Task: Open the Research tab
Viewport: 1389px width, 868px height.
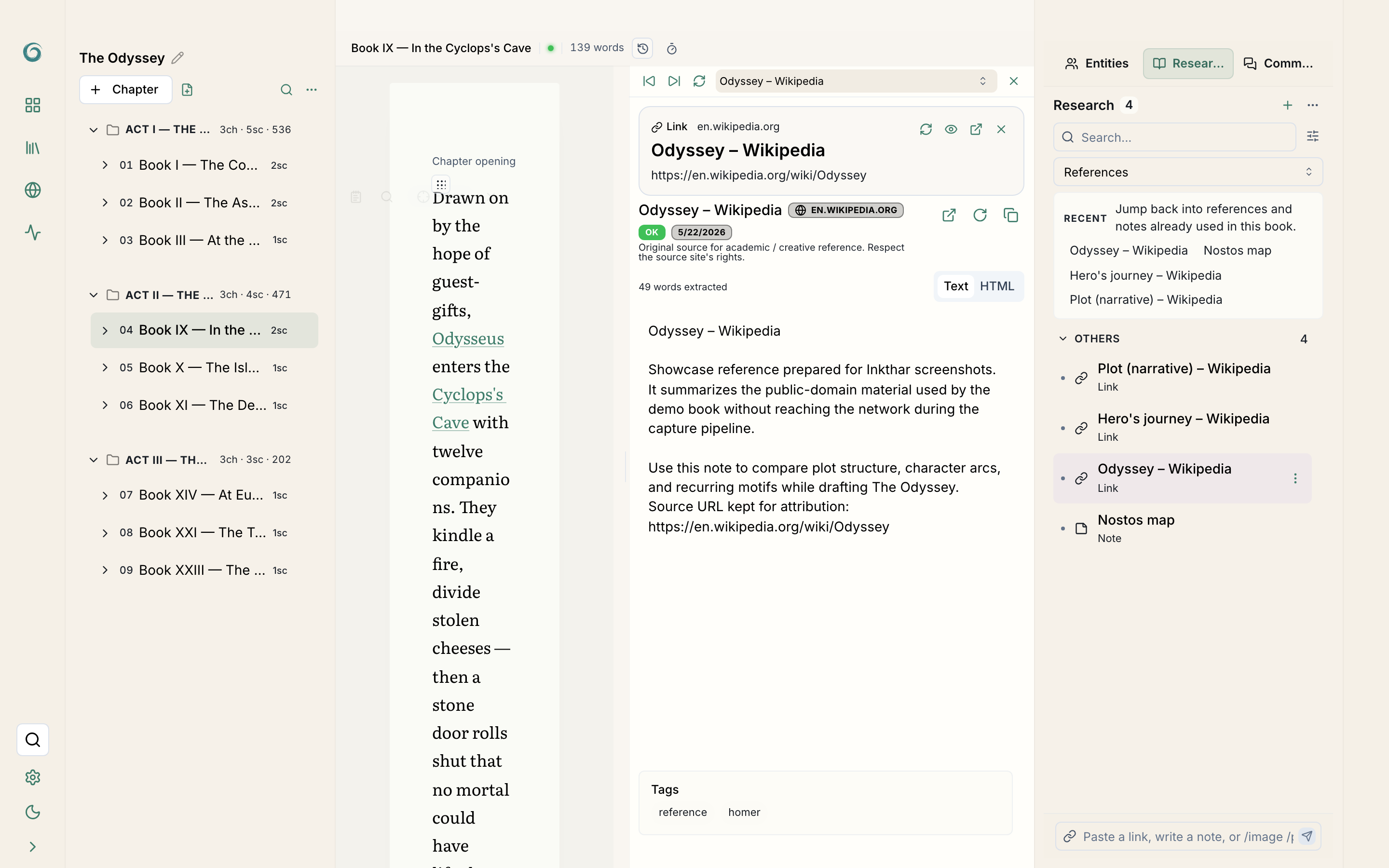Action: (x=1188, y=63)
